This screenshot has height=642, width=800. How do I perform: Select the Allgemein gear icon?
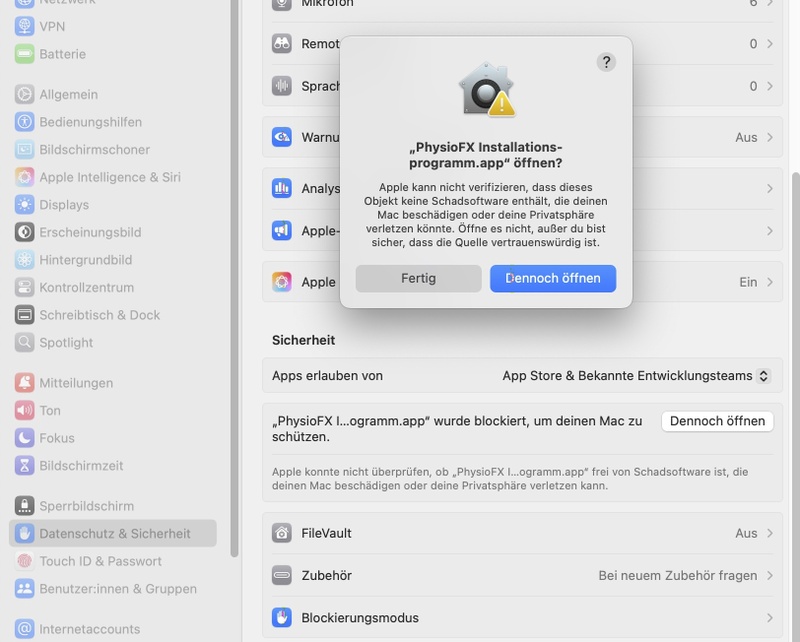[x=24, y=94]
